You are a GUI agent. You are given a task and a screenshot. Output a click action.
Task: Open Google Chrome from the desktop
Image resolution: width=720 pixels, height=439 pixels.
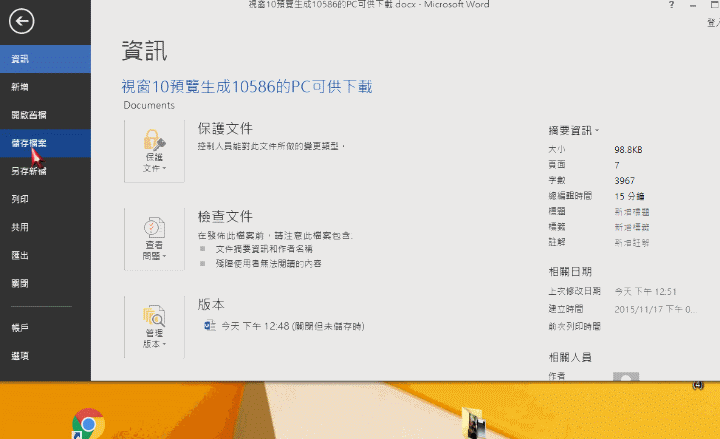[x=88, y=423]
